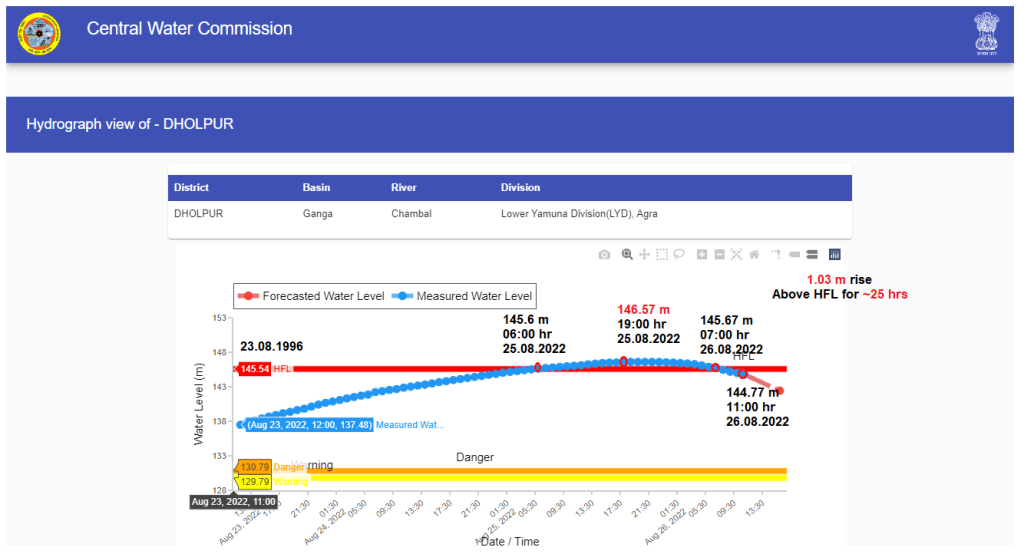Click the red forecast point at 146.57 m
Viewport: 1024px width, 554px height.
(624, 361)
